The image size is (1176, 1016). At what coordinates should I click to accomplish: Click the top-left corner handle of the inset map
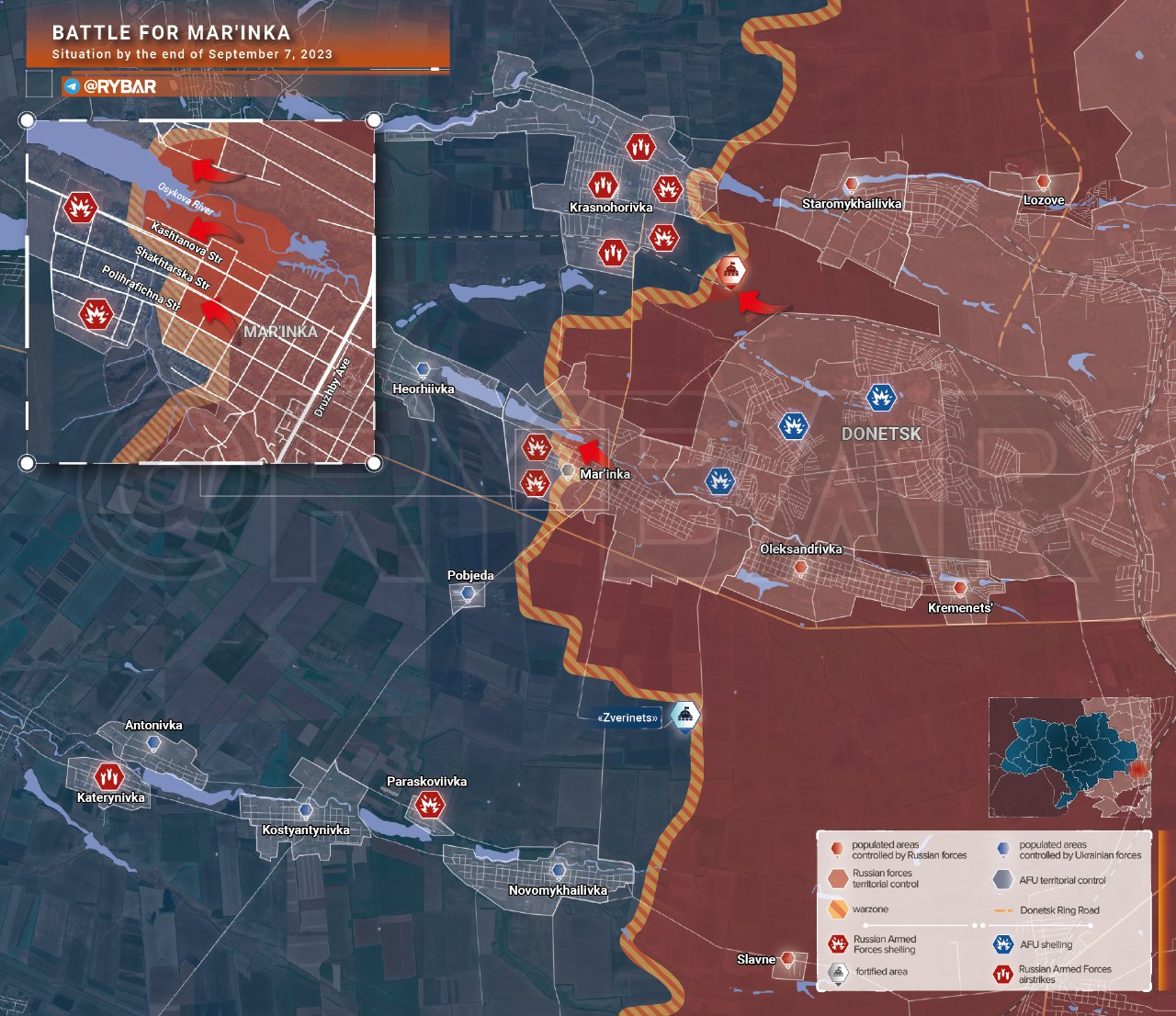click(x=27, y=120)
